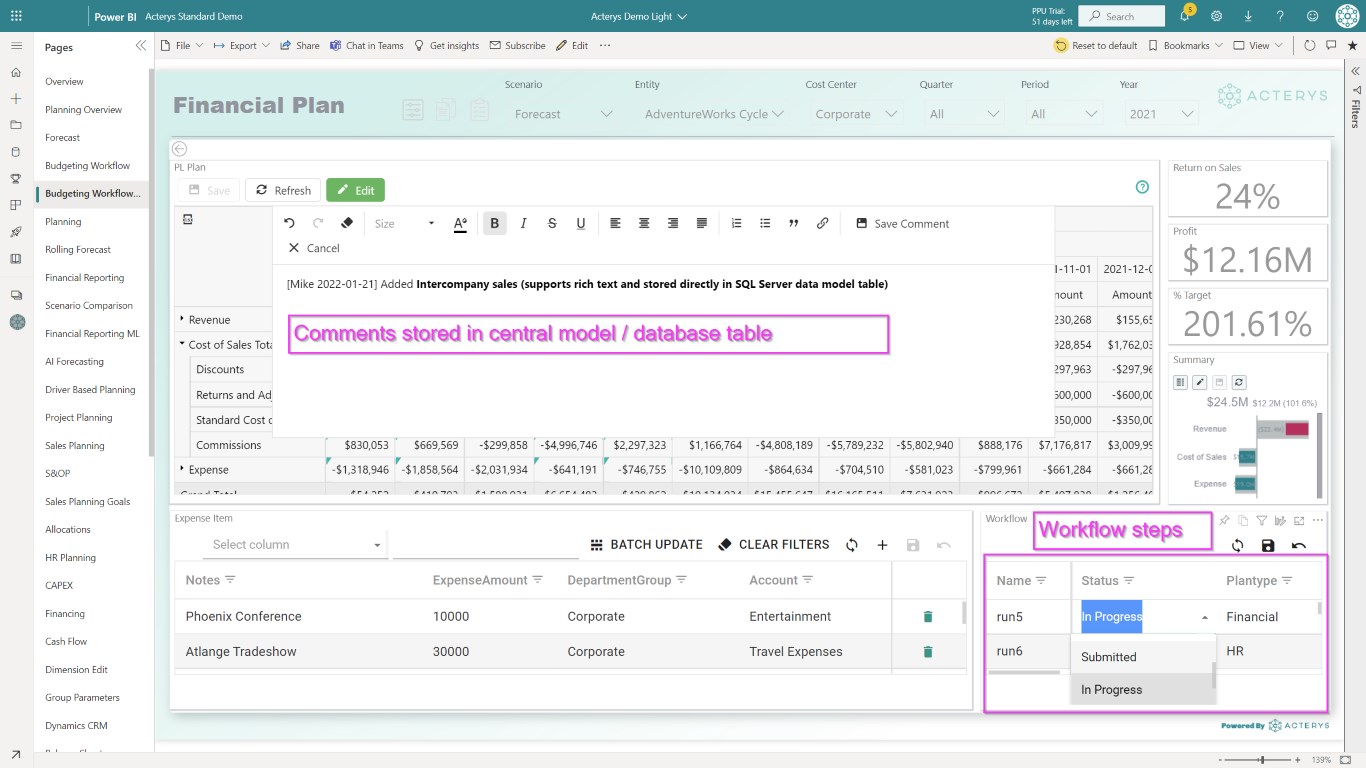This screenshot has height=768, width=1366.
Task: Open the Year slicer showing 2021
Action: pos(1160,114)
